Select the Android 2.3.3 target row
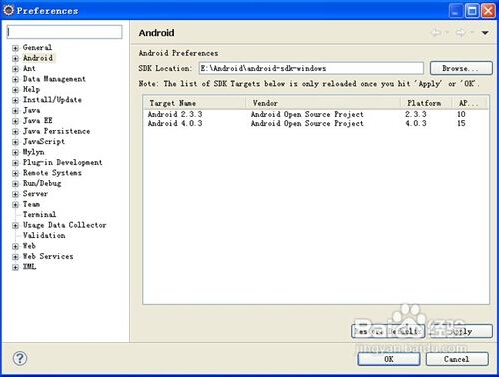The width and height of the screenshot is (501, 378). [316, 114]
